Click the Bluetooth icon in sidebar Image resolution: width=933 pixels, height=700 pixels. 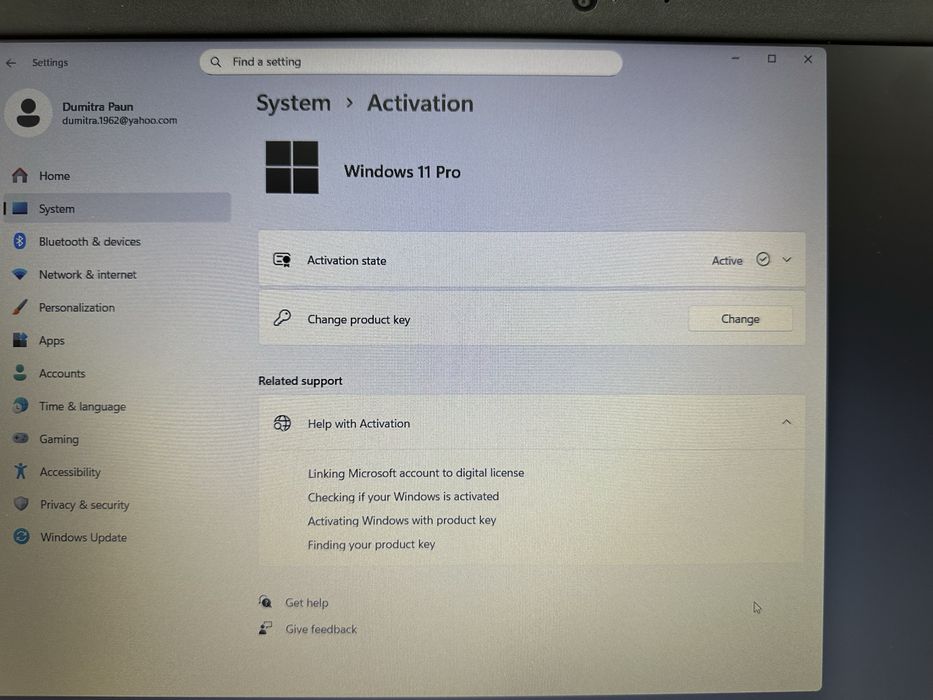20,241
